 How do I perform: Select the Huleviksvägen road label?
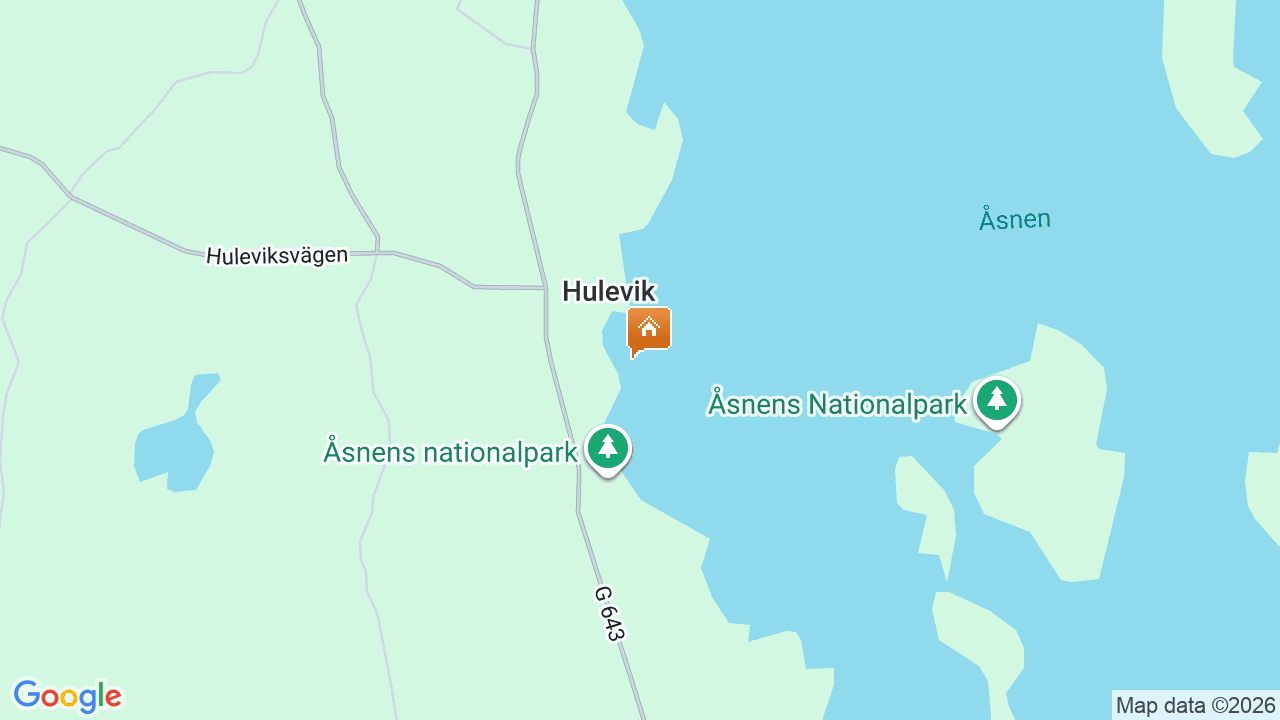coord(277,256)
